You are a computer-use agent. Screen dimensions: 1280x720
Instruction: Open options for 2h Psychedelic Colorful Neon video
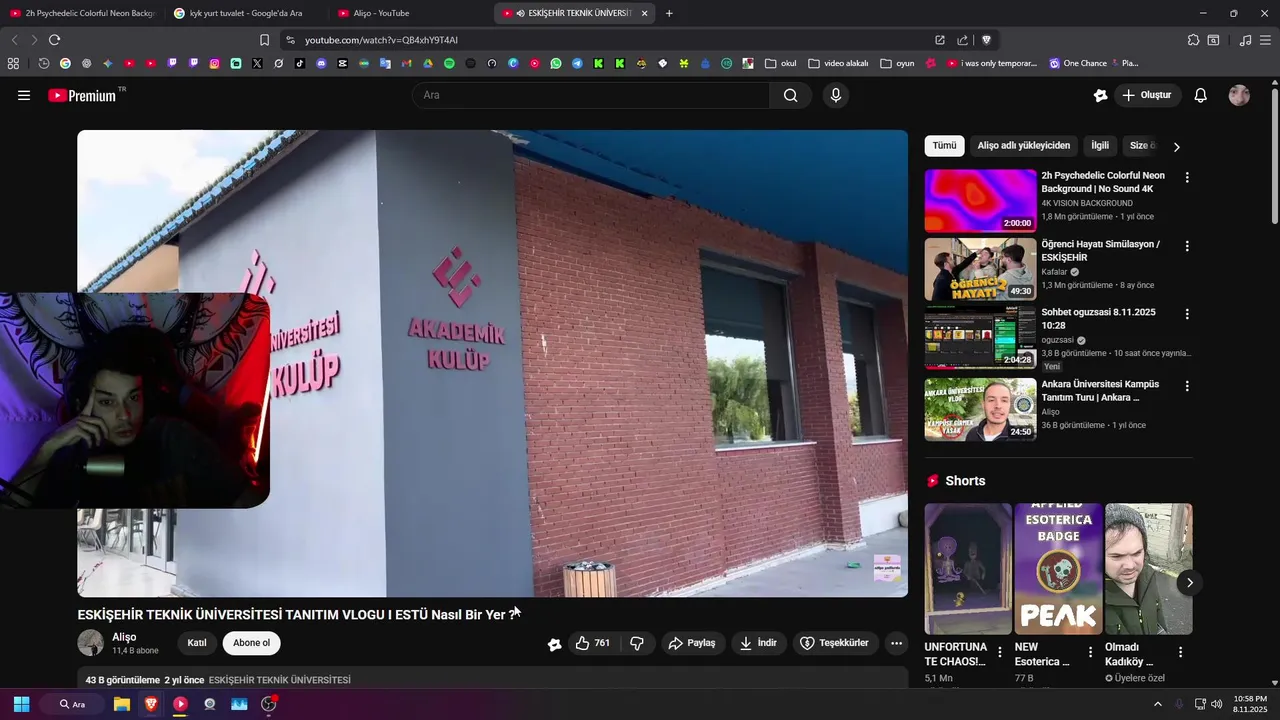(x=1187, y=177)
